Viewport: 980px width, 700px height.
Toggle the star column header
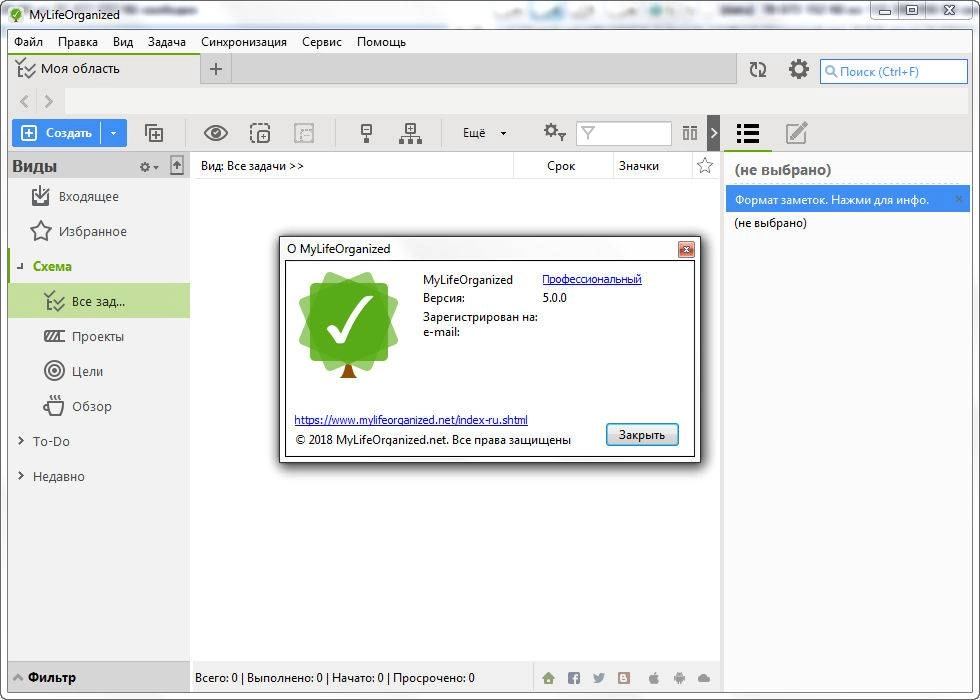705,166
